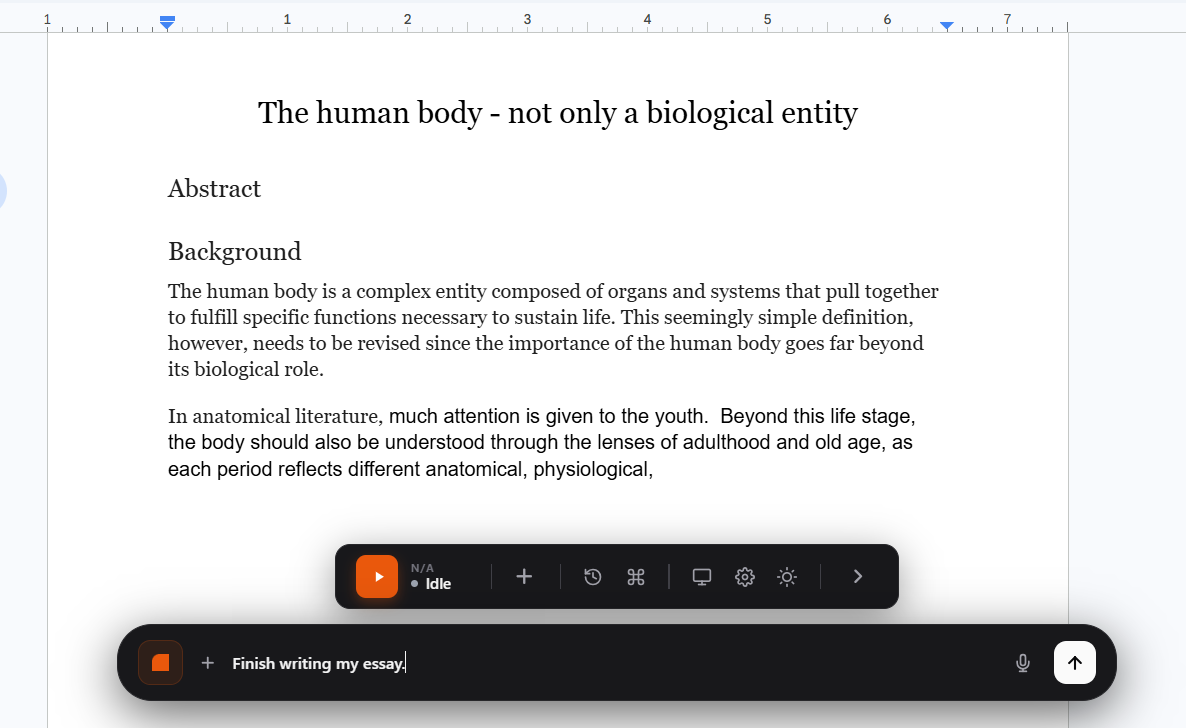Open settings gear icon
The height and width of the screenshot is (728, 1186).
(744, 577)
